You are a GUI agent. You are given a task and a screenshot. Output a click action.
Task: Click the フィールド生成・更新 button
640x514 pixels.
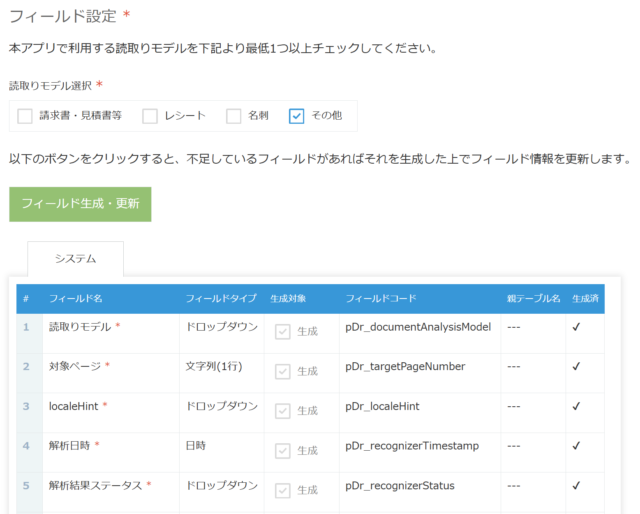pyautogui.click(x=80, y=204)
